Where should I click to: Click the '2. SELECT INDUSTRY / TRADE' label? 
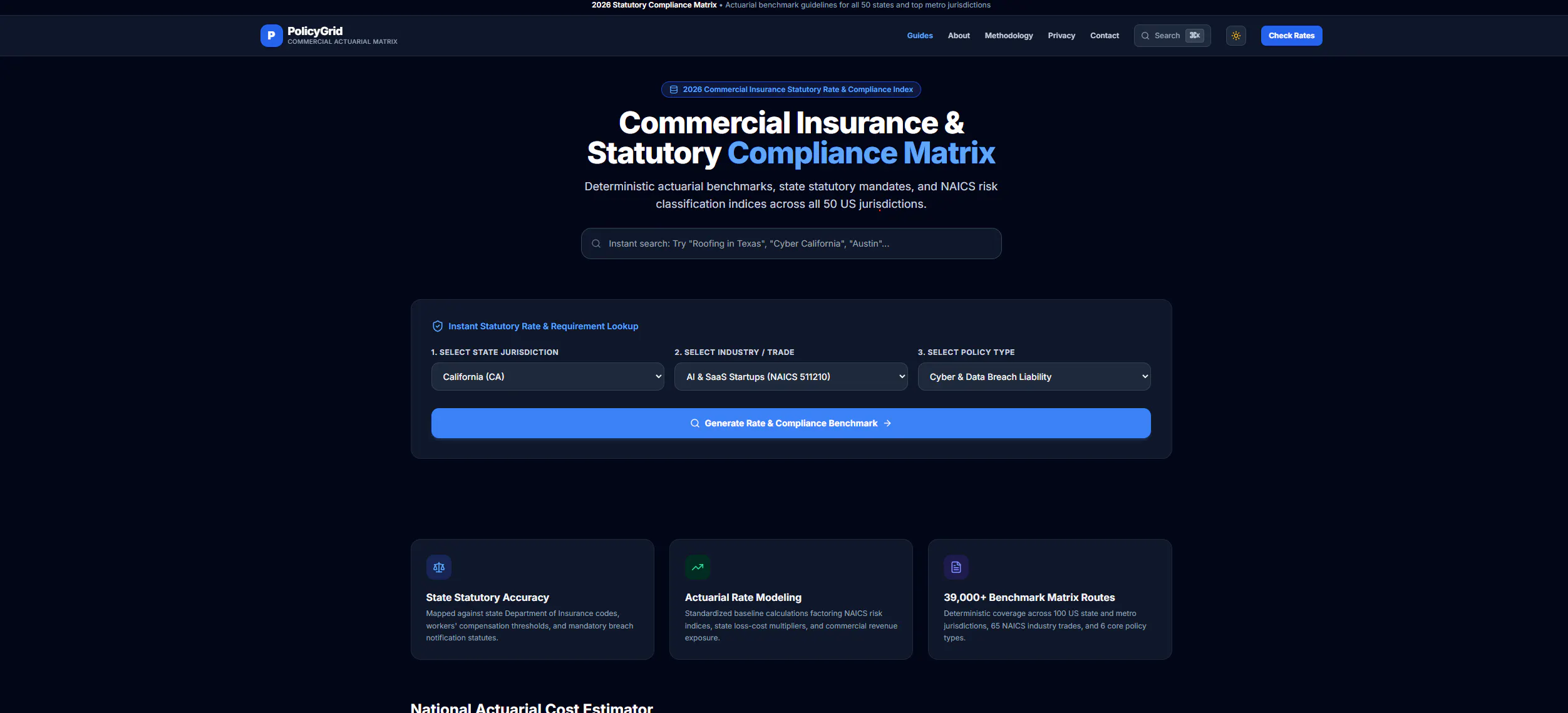(x=734, y=352)
